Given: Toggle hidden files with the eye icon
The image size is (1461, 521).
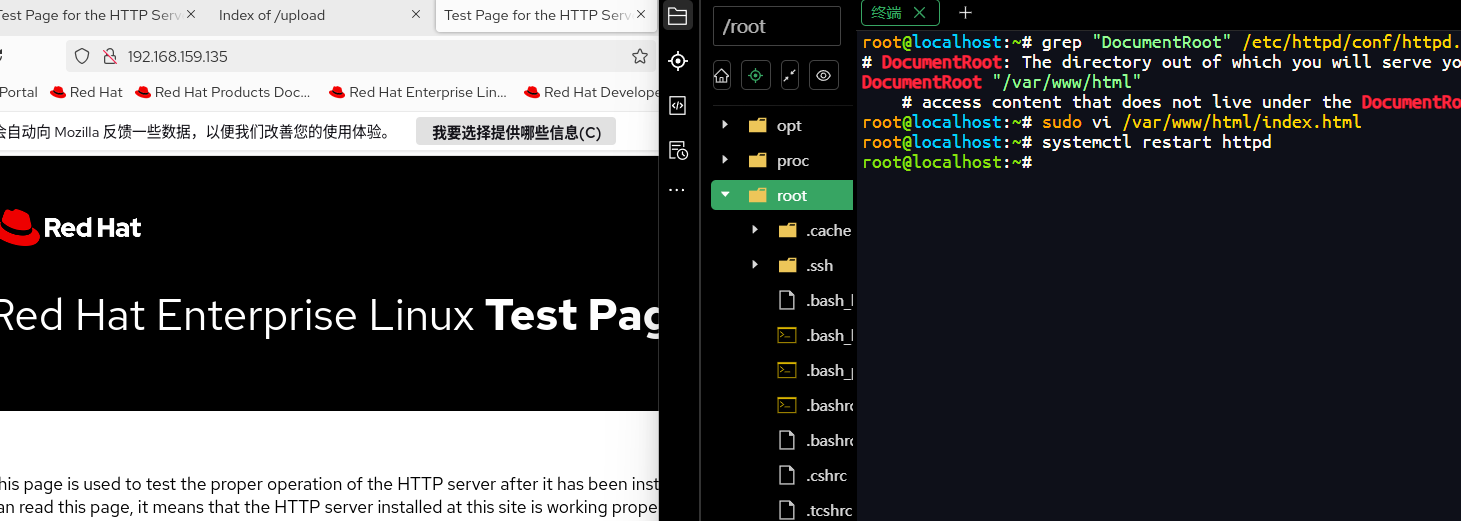Looking at the screenshot, I should pyautogui.click(x=823, y=75).
